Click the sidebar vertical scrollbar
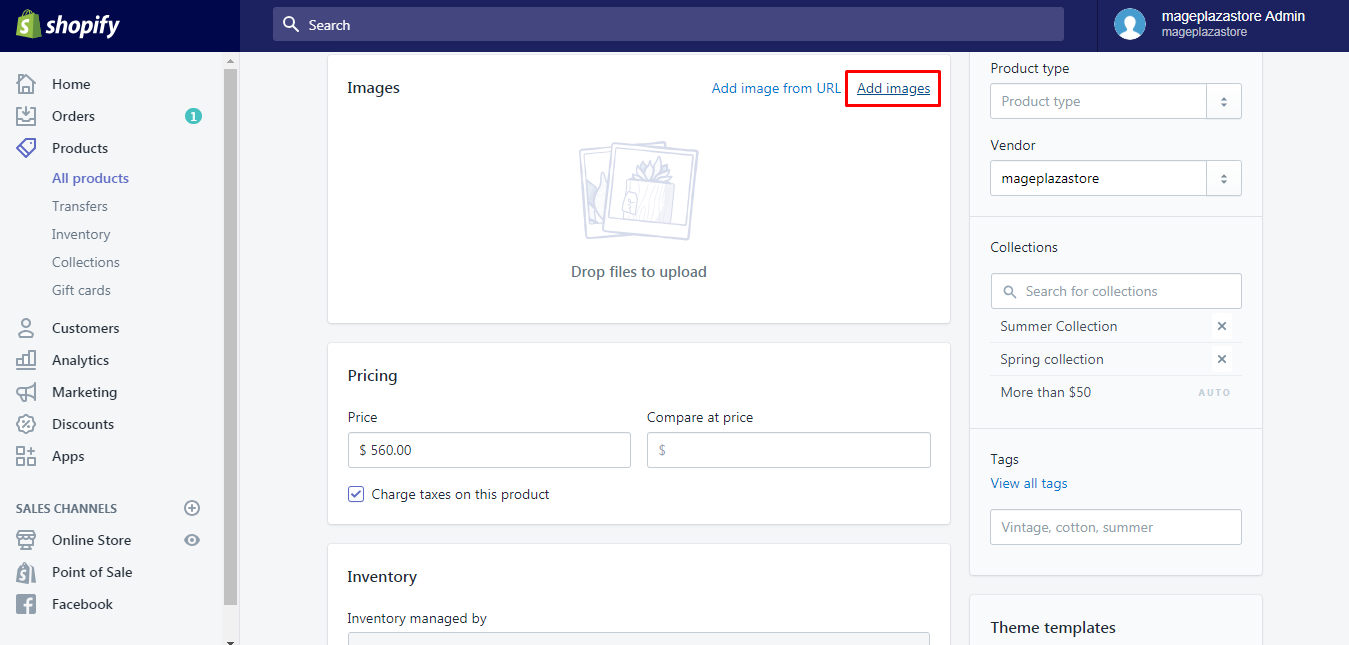This screenshot has width=1349, height=645. pos(231,337)
